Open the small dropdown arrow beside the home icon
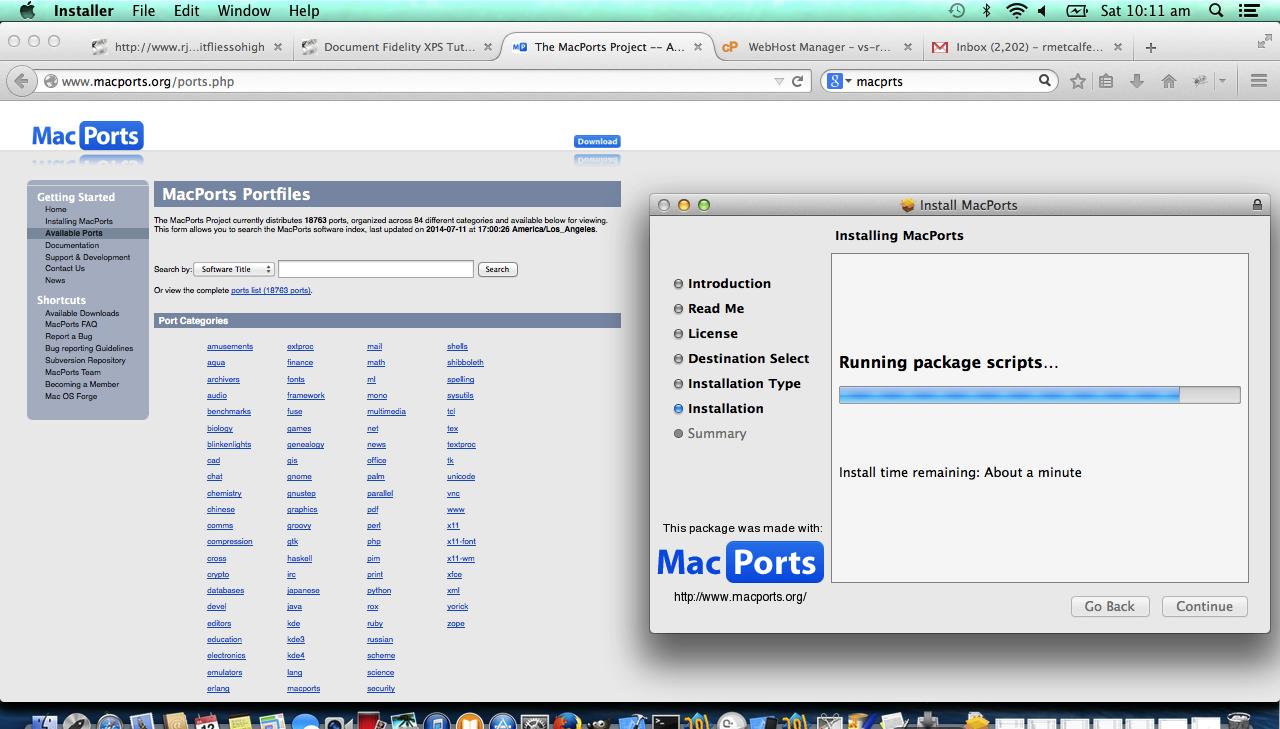 tap(1222, 81)
